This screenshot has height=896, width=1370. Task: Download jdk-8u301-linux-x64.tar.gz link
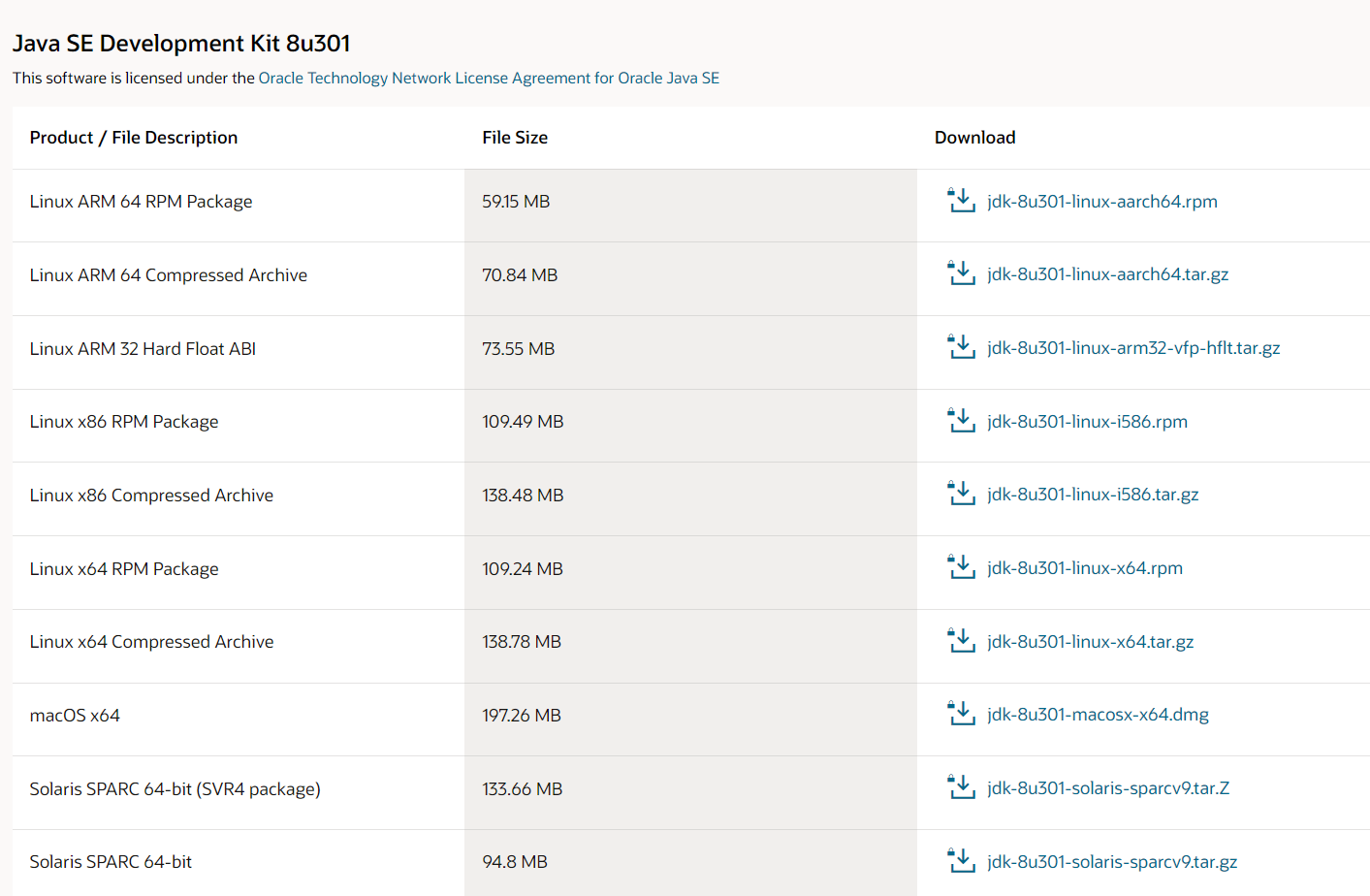click(1091, 641)
